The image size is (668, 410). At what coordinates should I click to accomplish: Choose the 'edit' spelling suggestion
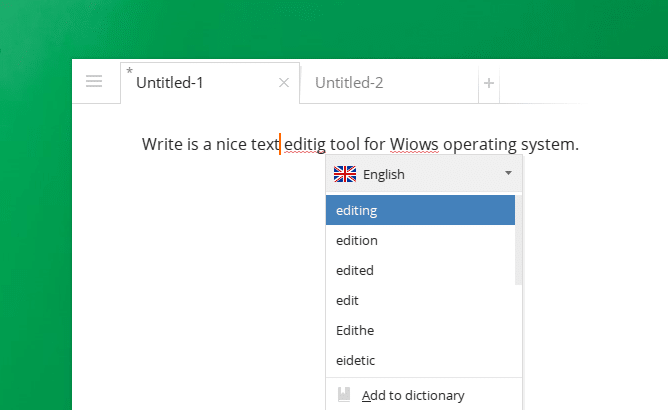click(420, 300)
